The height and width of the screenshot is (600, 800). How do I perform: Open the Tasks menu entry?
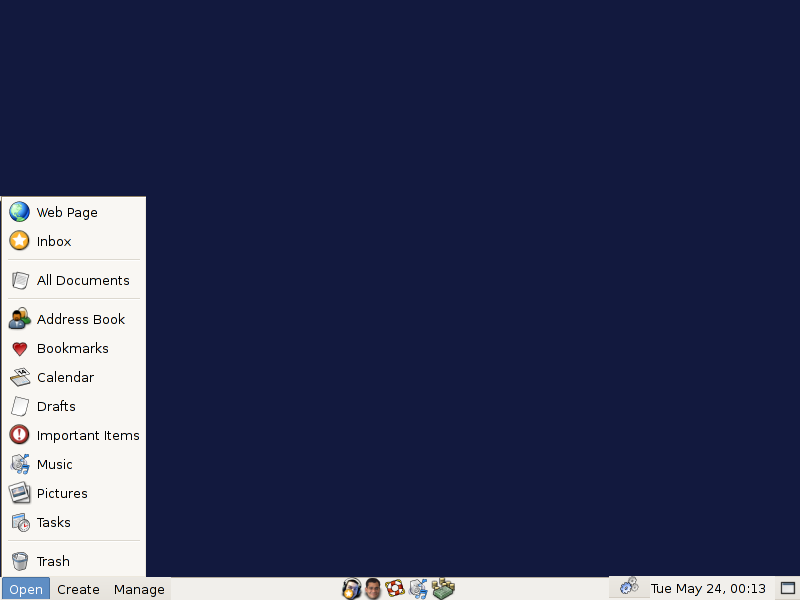[x=53, y=522]
